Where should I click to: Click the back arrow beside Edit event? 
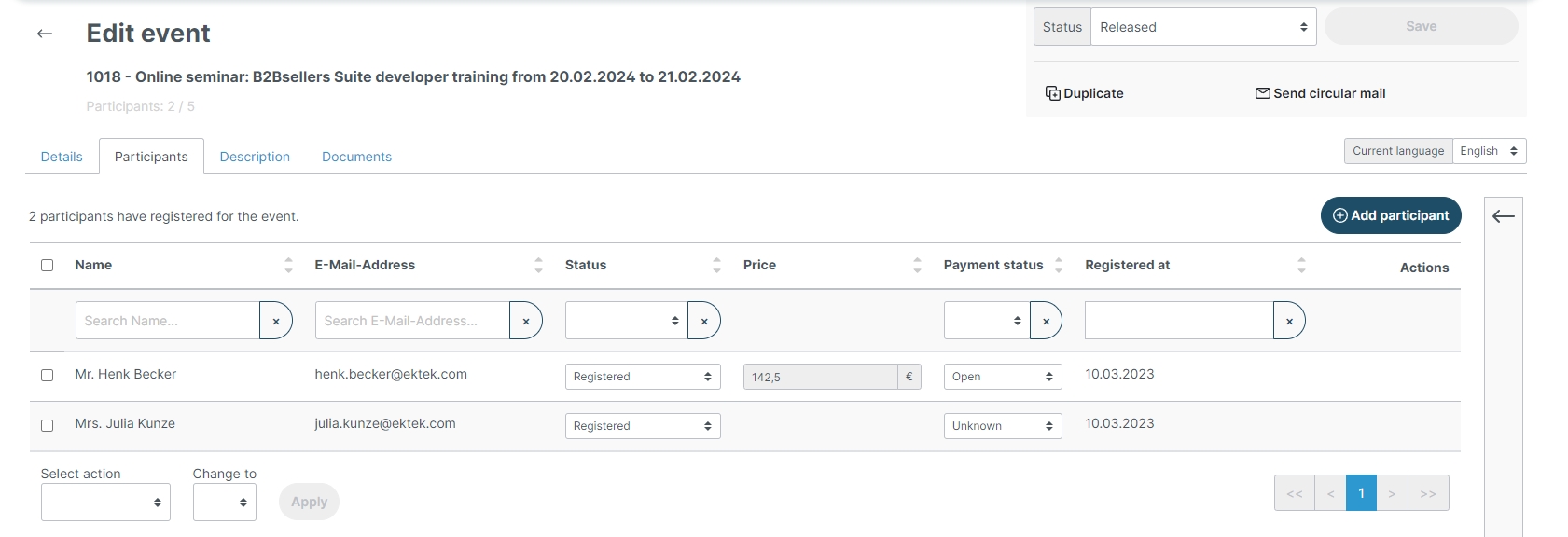click(x=44, y=34)
